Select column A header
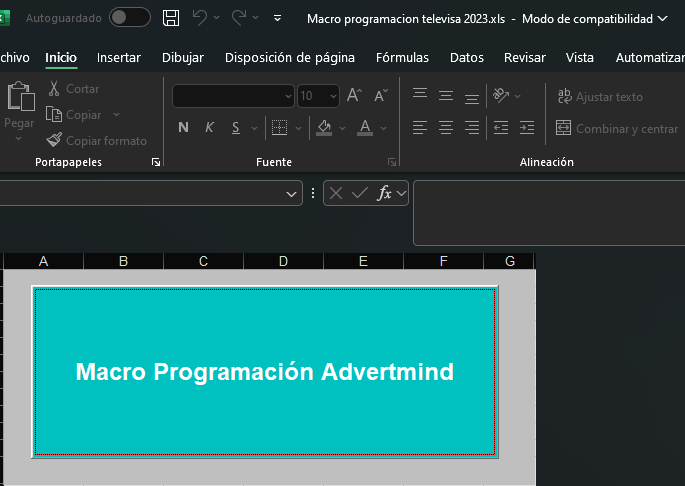 (43, 261)
